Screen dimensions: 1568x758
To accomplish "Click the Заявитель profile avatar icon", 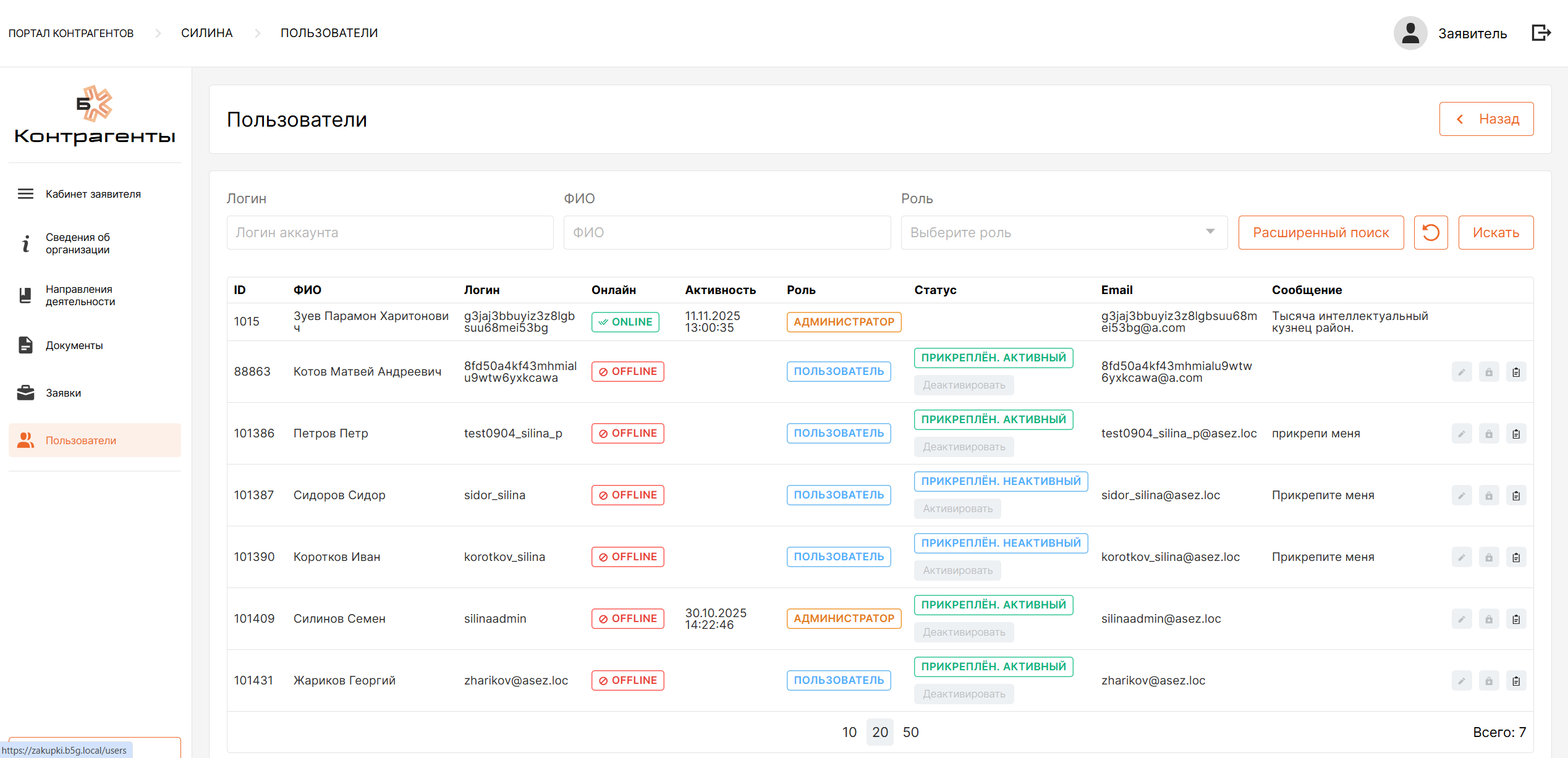I will click(1410, 33).
